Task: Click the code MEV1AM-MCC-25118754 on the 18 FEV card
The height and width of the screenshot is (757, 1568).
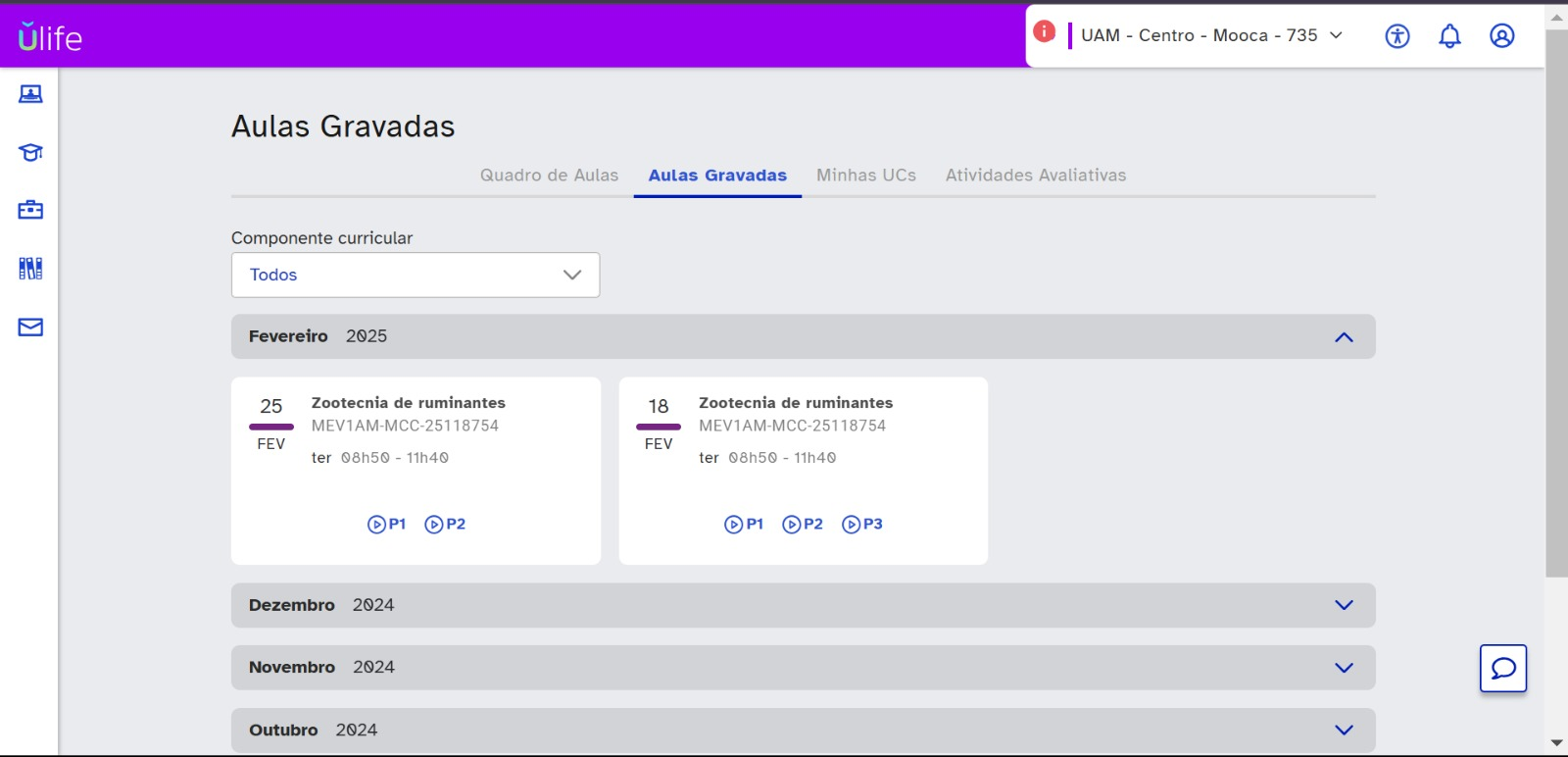Action: click(x=792, y=426)
